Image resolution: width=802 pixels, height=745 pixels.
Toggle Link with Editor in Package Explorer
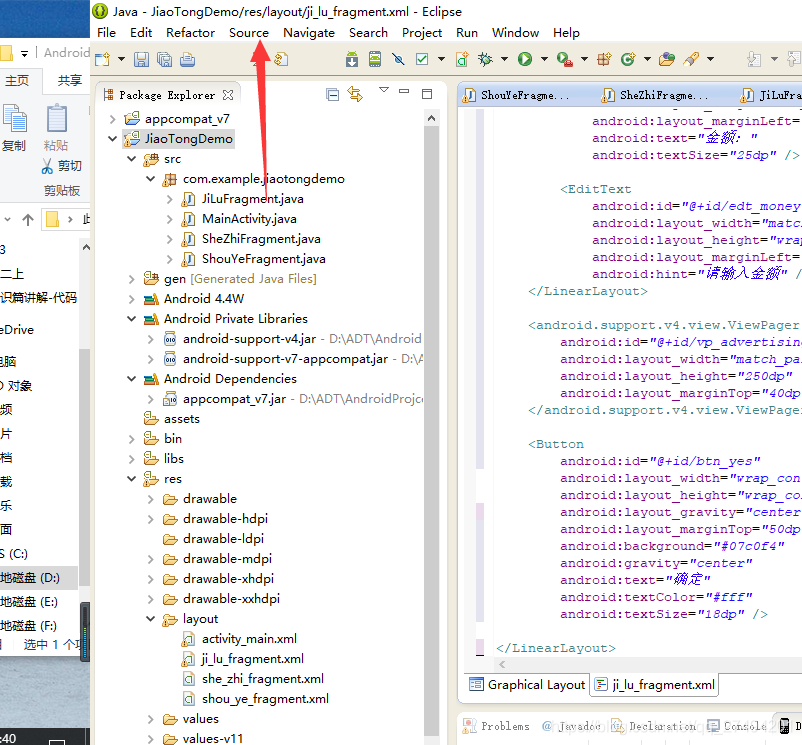(x=355, y=94)
